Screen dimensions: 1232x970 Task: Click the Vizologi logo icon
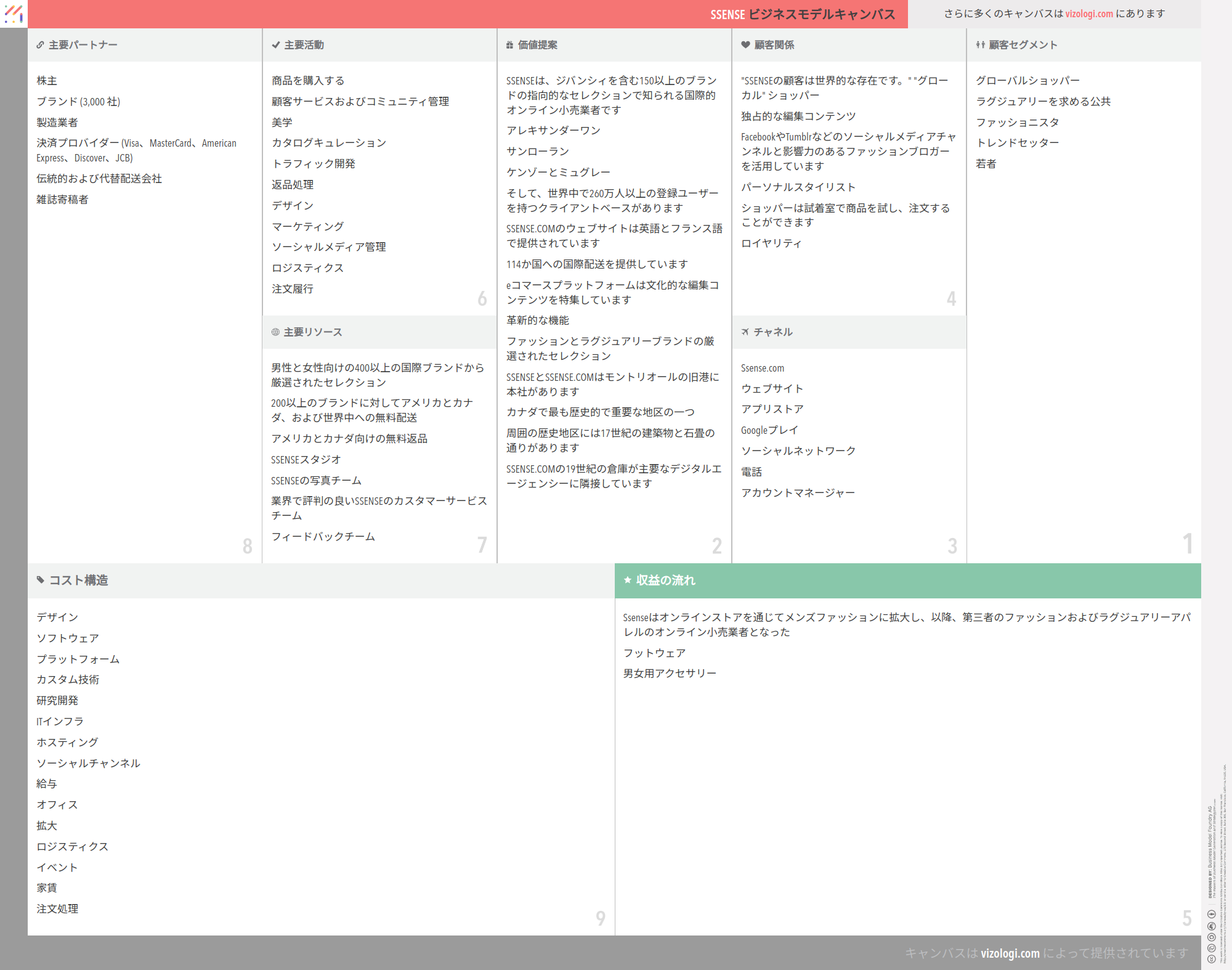pyautogui.click(x=14, y=14)
